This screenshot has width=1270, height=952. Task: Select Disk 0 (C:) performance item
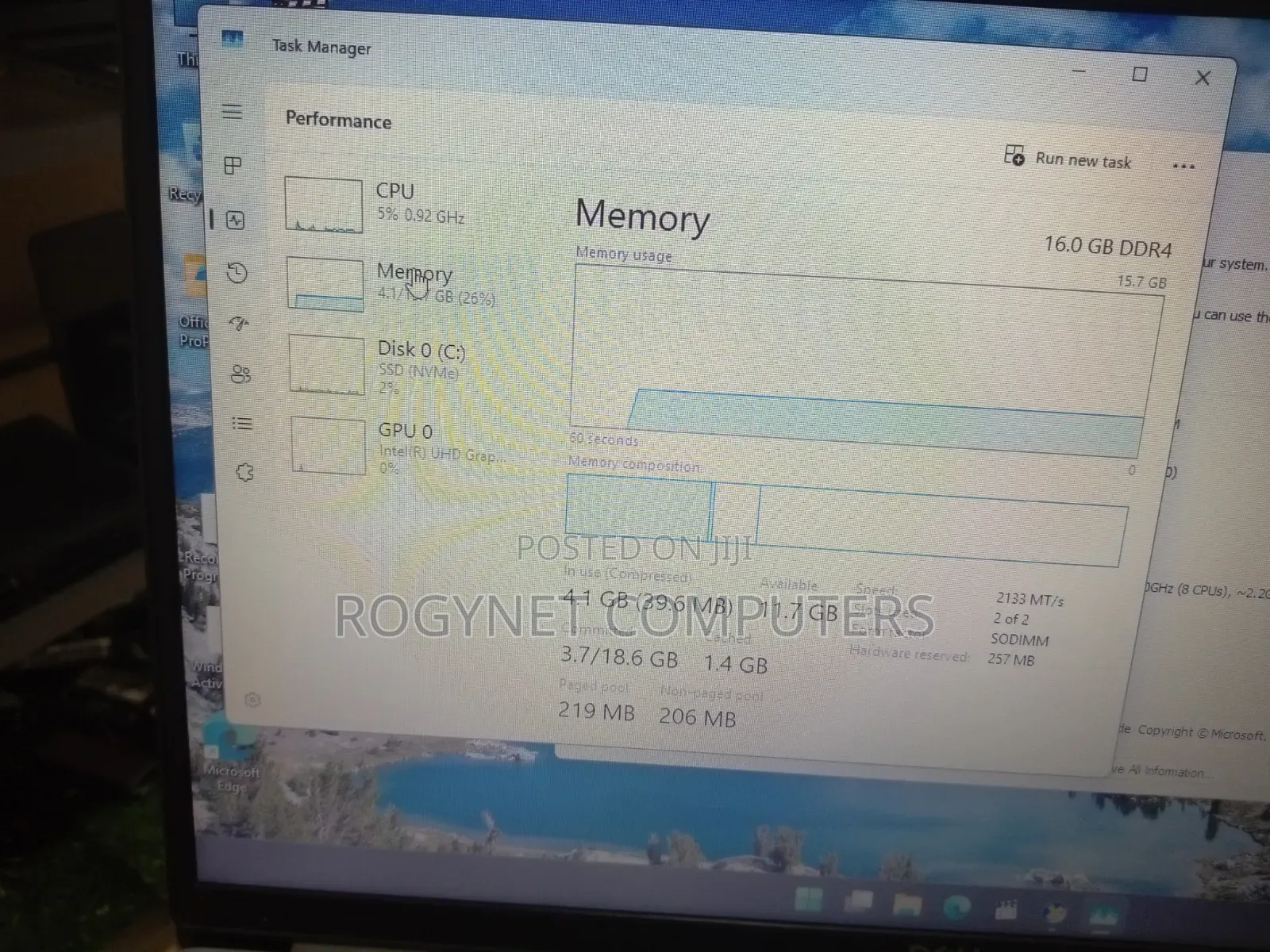point(378,366)
